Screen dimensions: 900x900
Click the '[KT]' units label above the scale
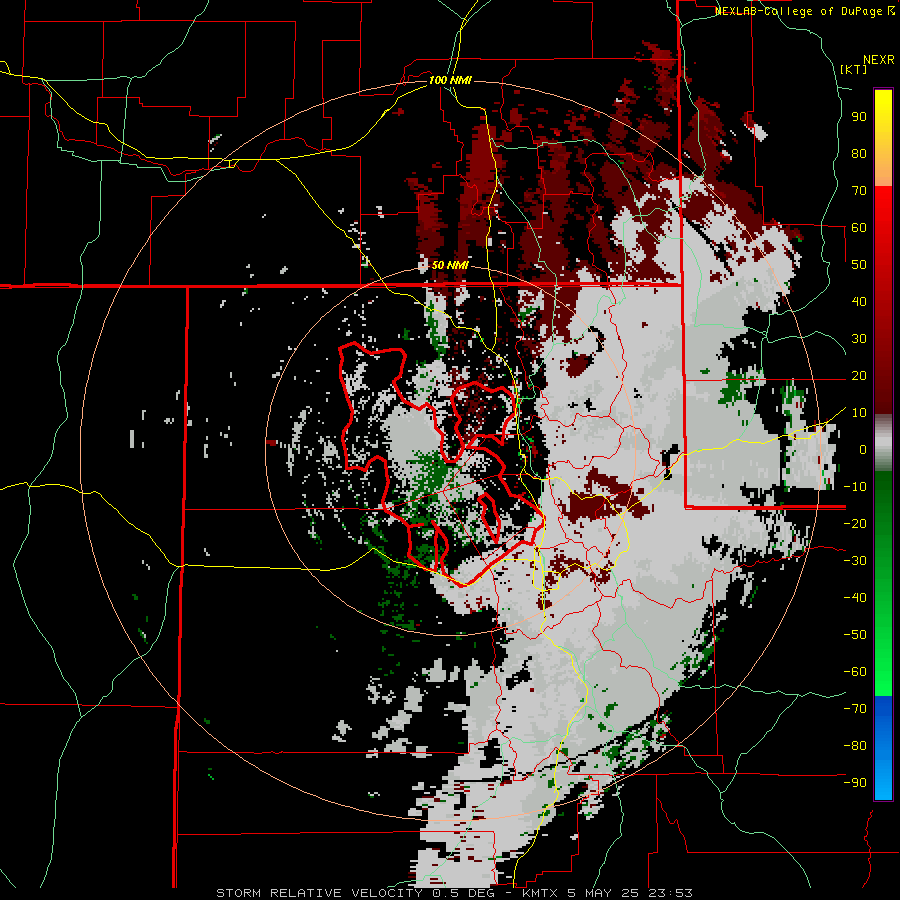coord(853,69)
